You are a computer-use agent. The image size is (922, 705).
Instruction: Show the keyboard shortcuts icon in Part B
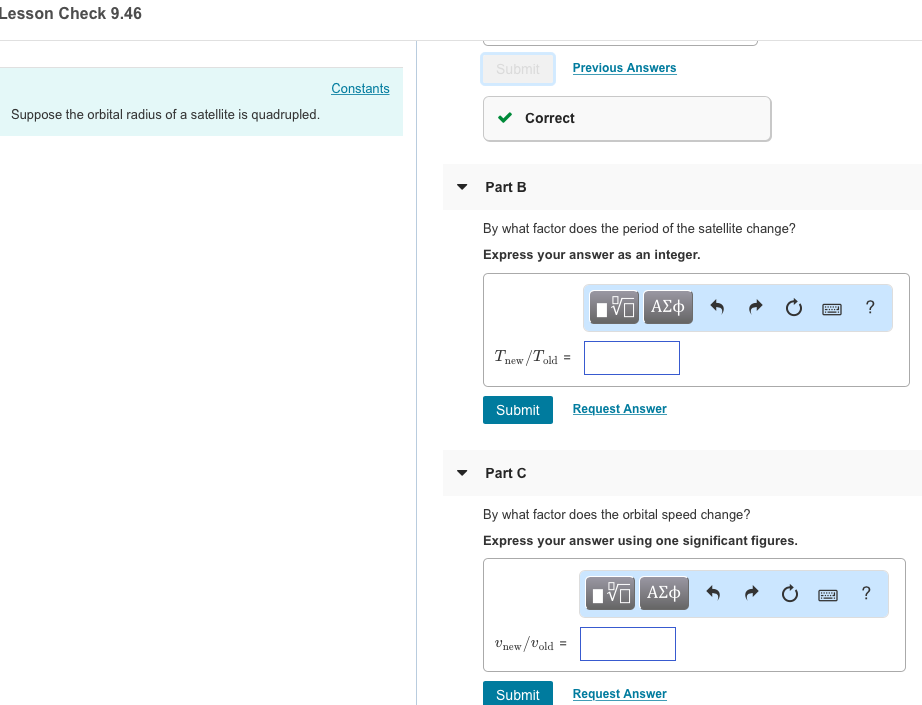click(x=831, y=308)
